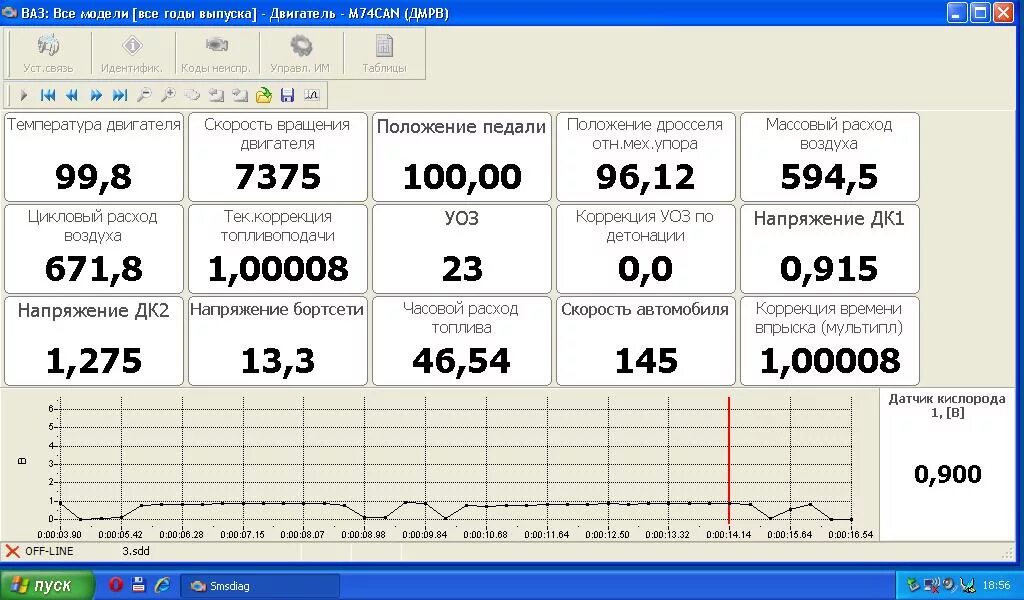
Task: Click the Датчик кислорода 1 value panel
Action: coord(947,464)
